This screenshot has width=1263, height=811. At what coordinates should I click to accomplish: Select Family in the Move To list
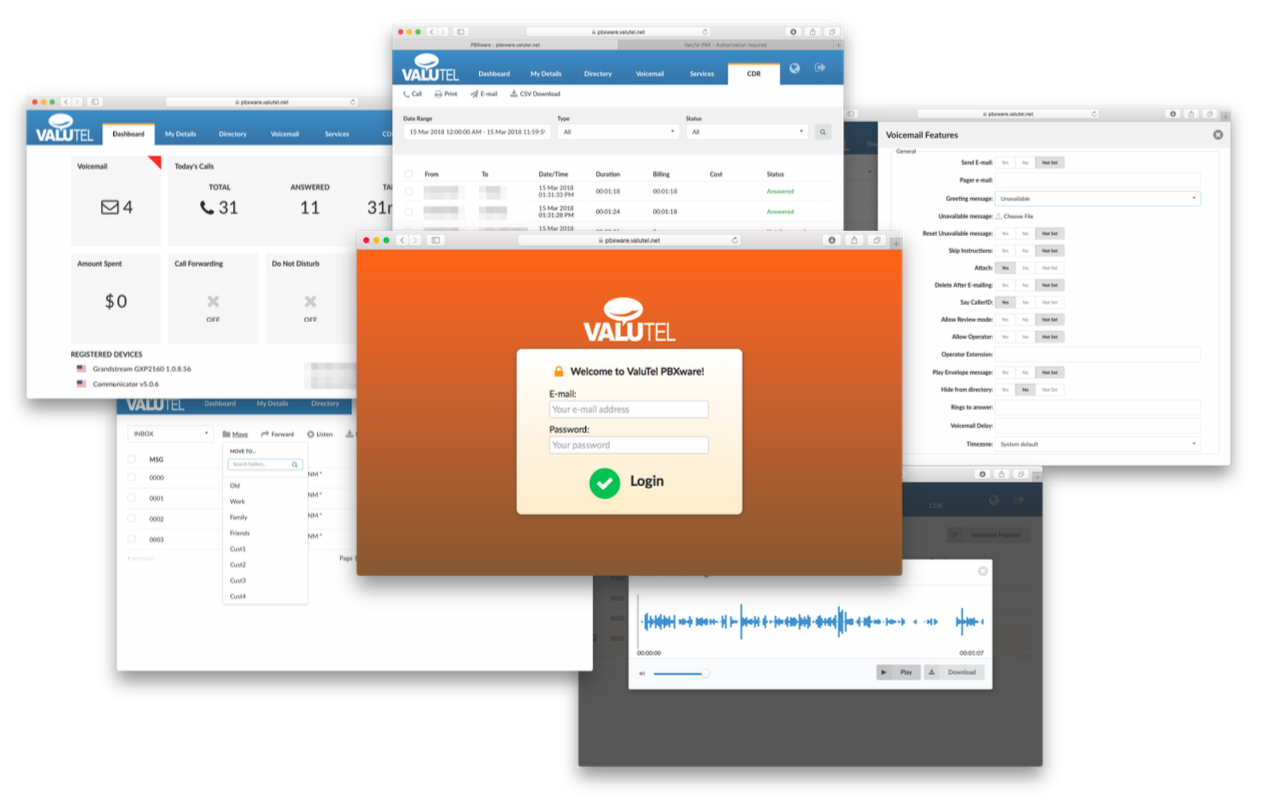tap(238, 518)
